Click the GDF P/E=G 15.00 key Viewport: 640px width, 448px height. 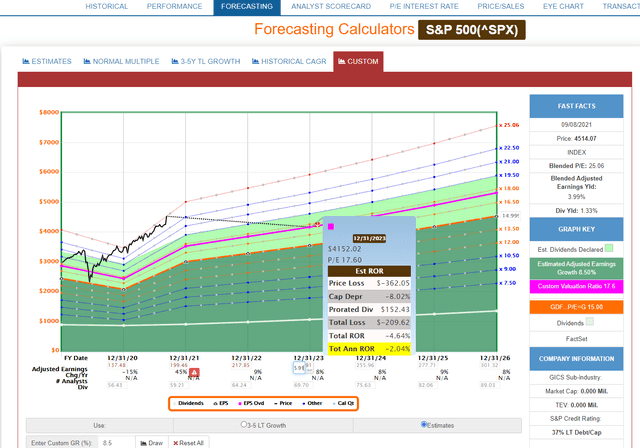click(x=576, y=307)
